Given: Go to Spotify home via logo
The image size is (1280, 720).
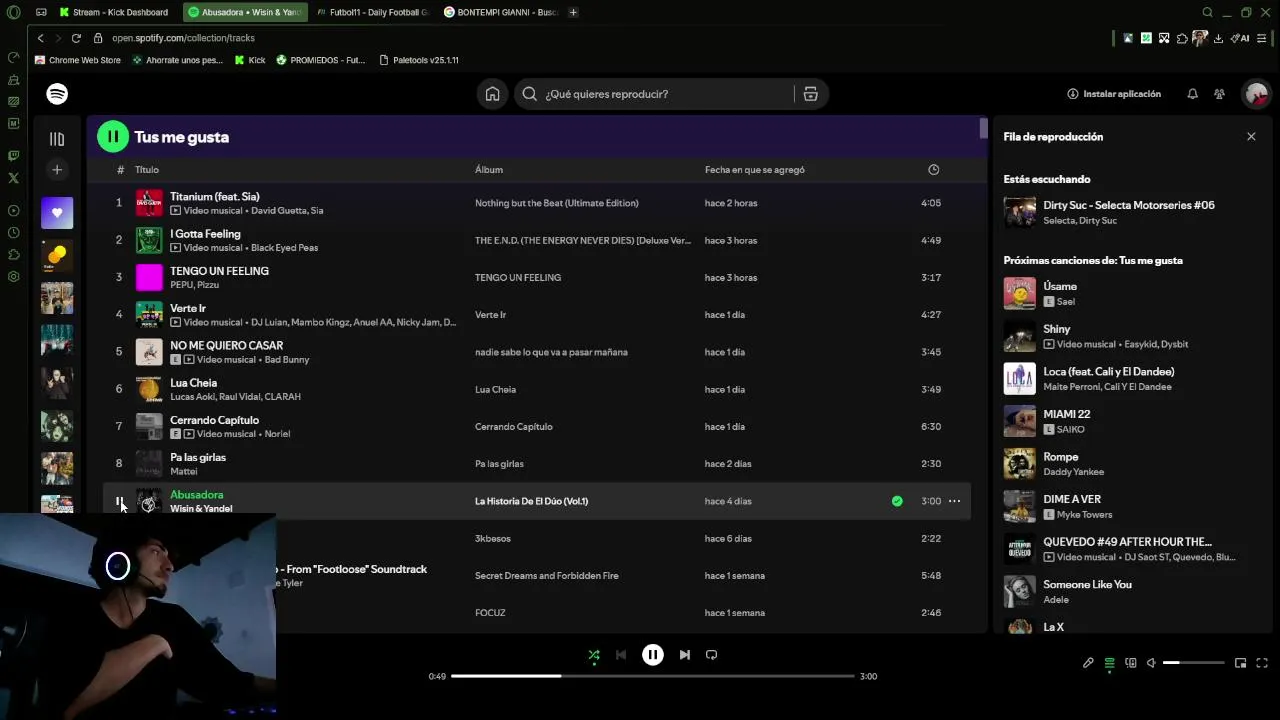Looking at the screenshot, I should click(57, 94).
